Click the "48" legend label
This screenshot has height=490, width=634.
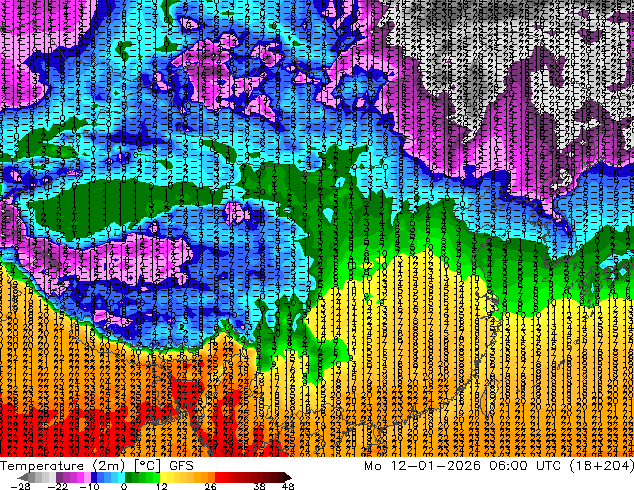[288, 486]
